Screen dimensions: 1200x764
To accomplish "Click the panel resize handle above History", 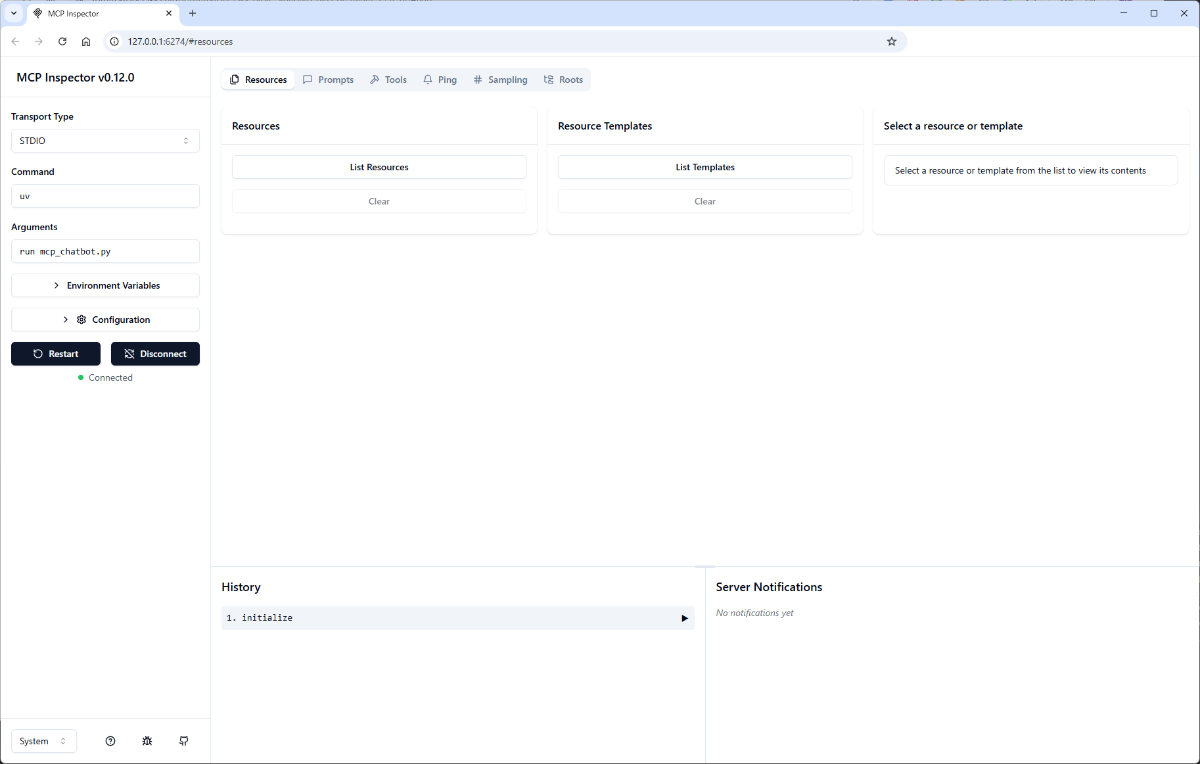I will pos(705,567).
